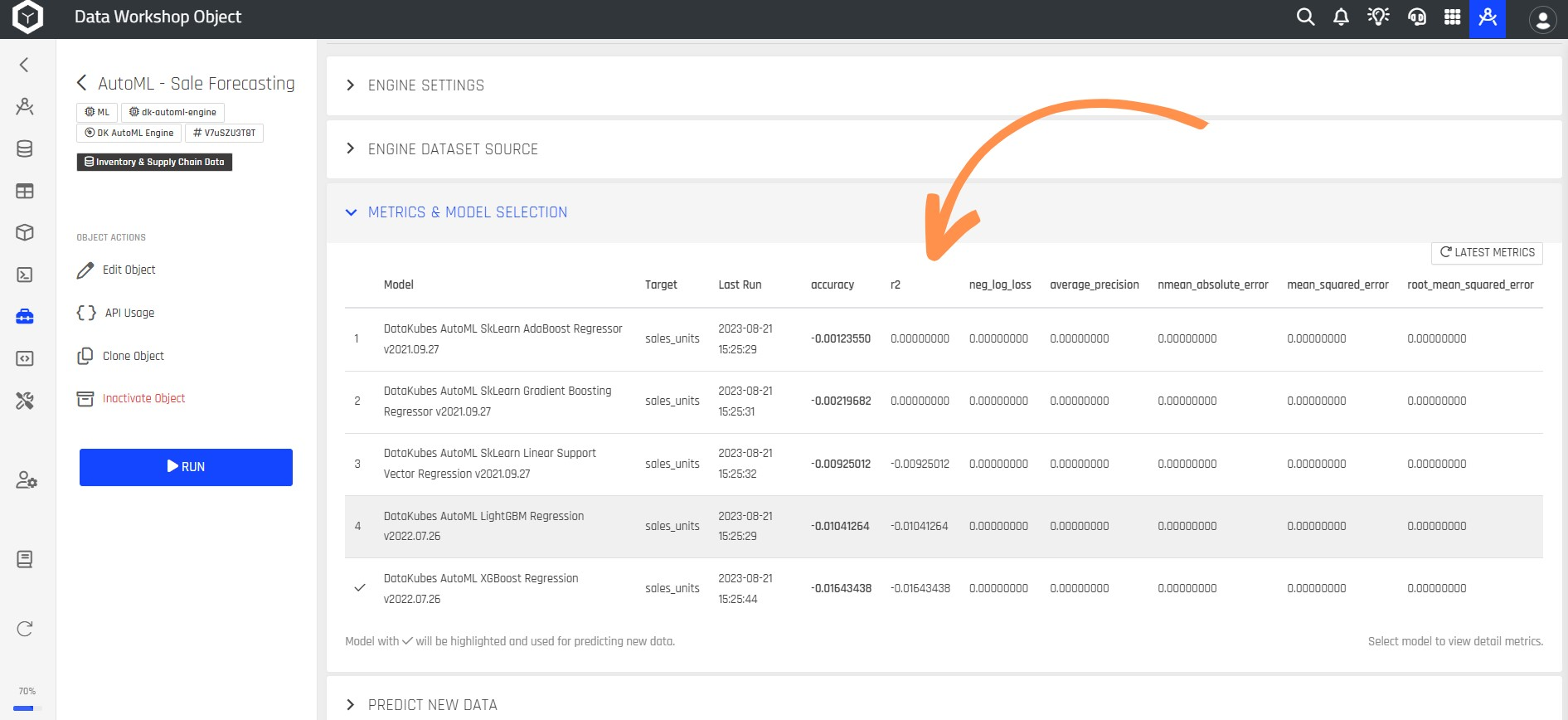Open the wrench tools icon in sidebar

(25, 401)
